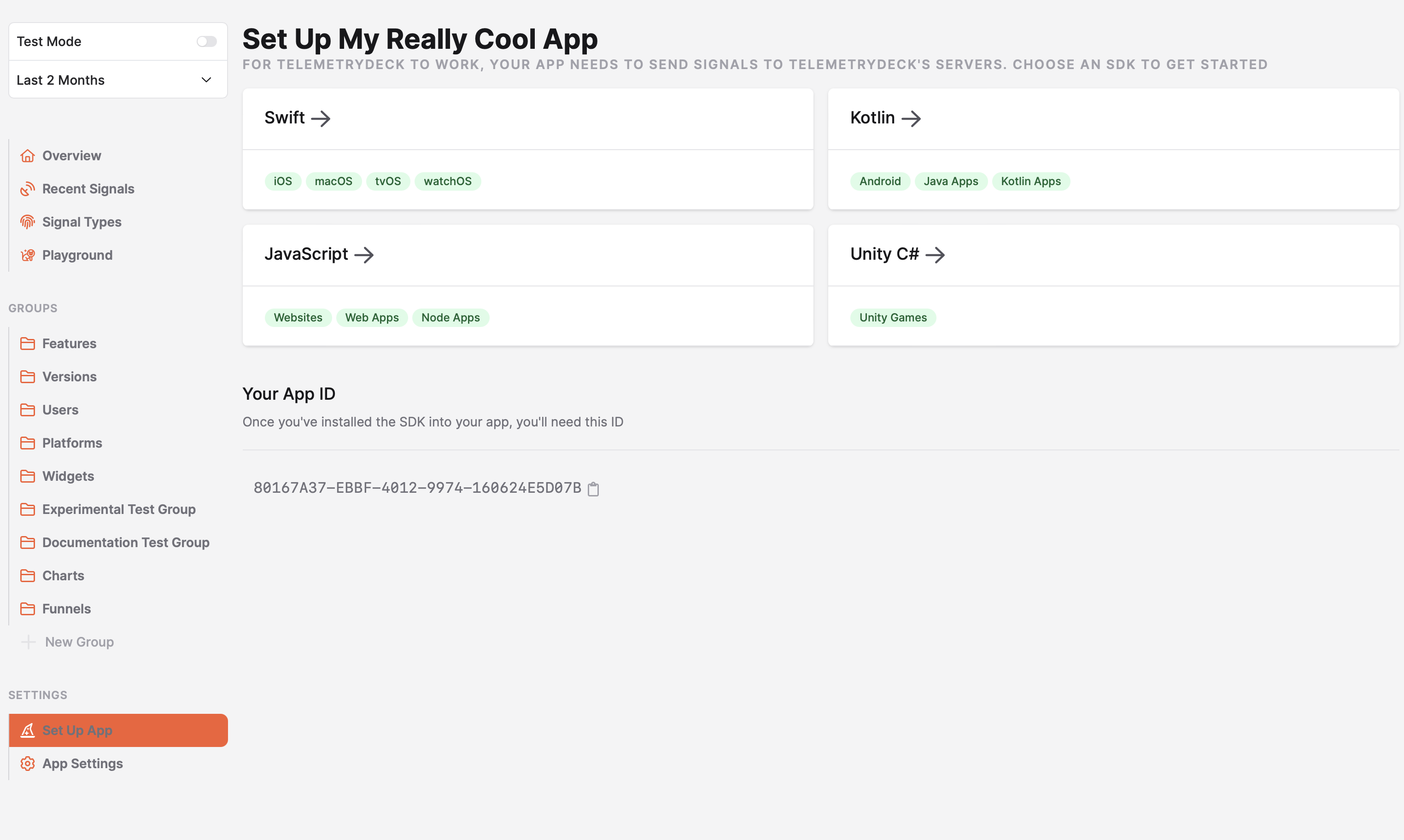Open the Last 2 Months date range dropdown
This screenshot has height=840, width=1404.
tap(118, 80)
